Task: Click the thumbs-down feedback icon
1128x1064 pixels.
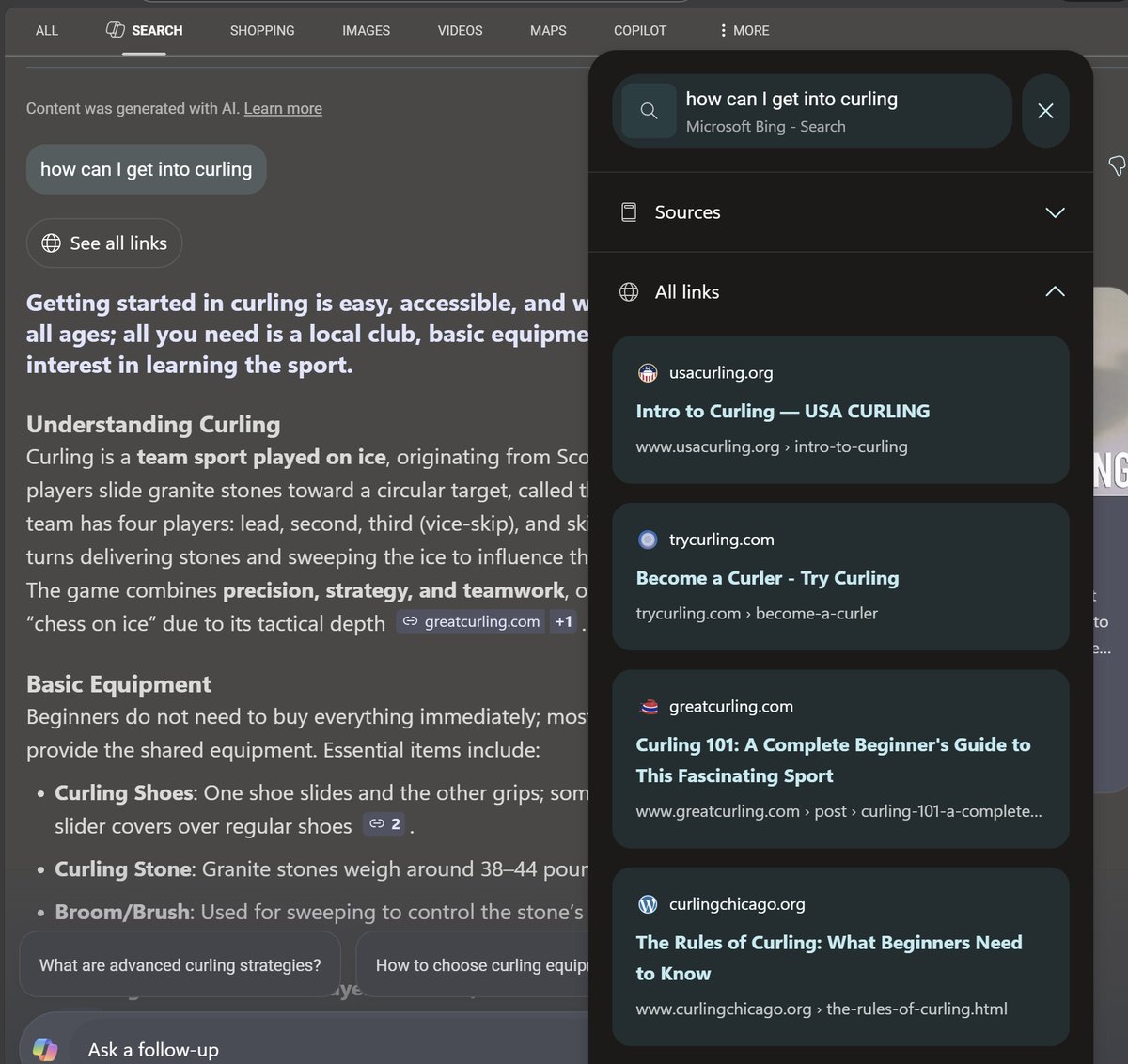Action: pos(1117,165)
